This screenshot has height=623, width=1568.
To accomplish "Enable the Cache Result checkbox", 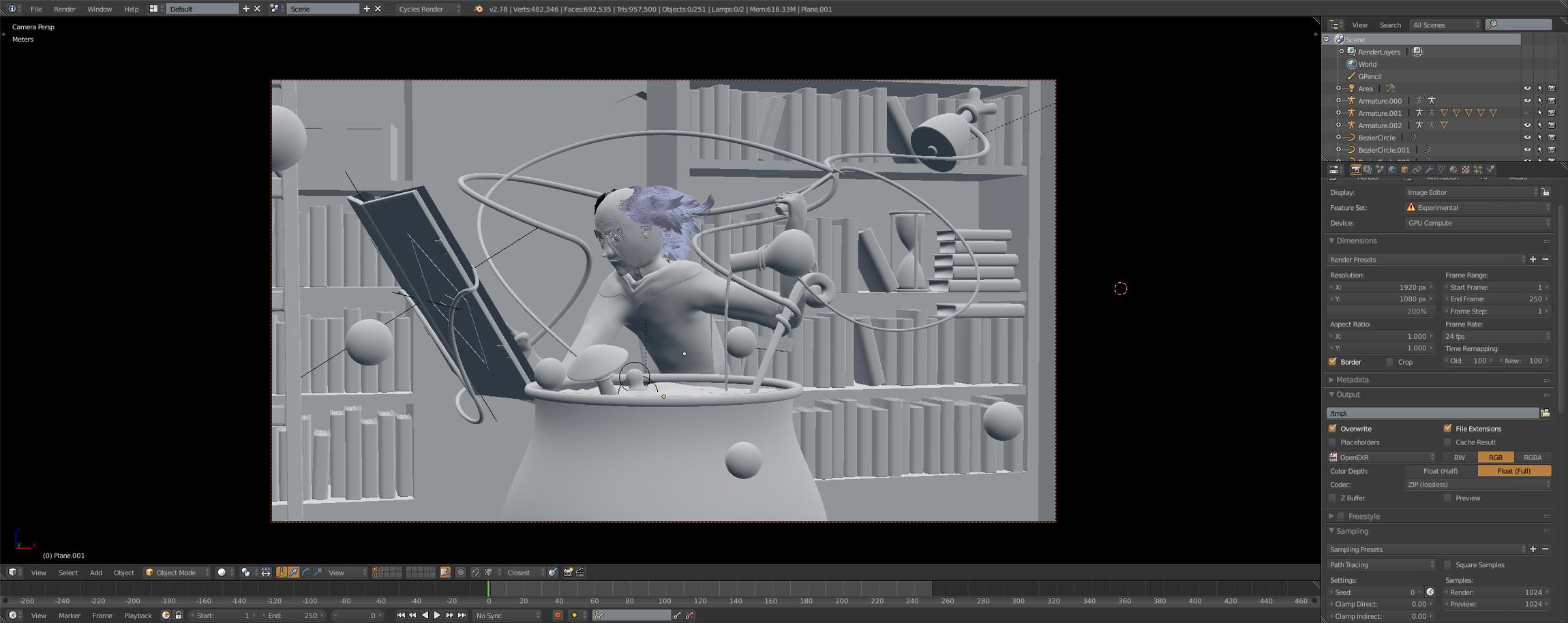I will (x=1447, y=442).
